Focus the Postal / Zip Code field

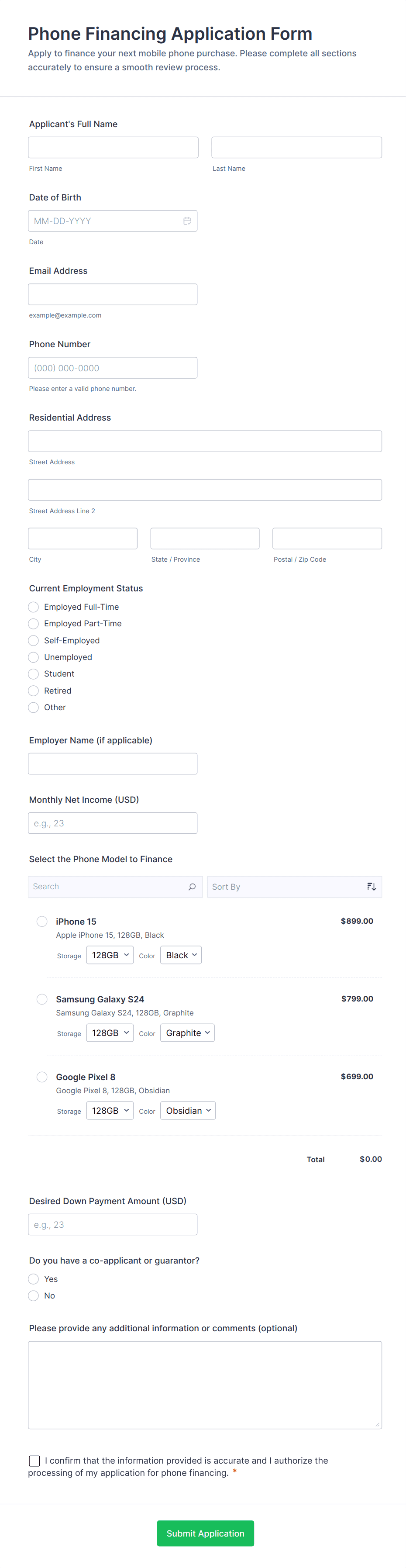point(327,539)
